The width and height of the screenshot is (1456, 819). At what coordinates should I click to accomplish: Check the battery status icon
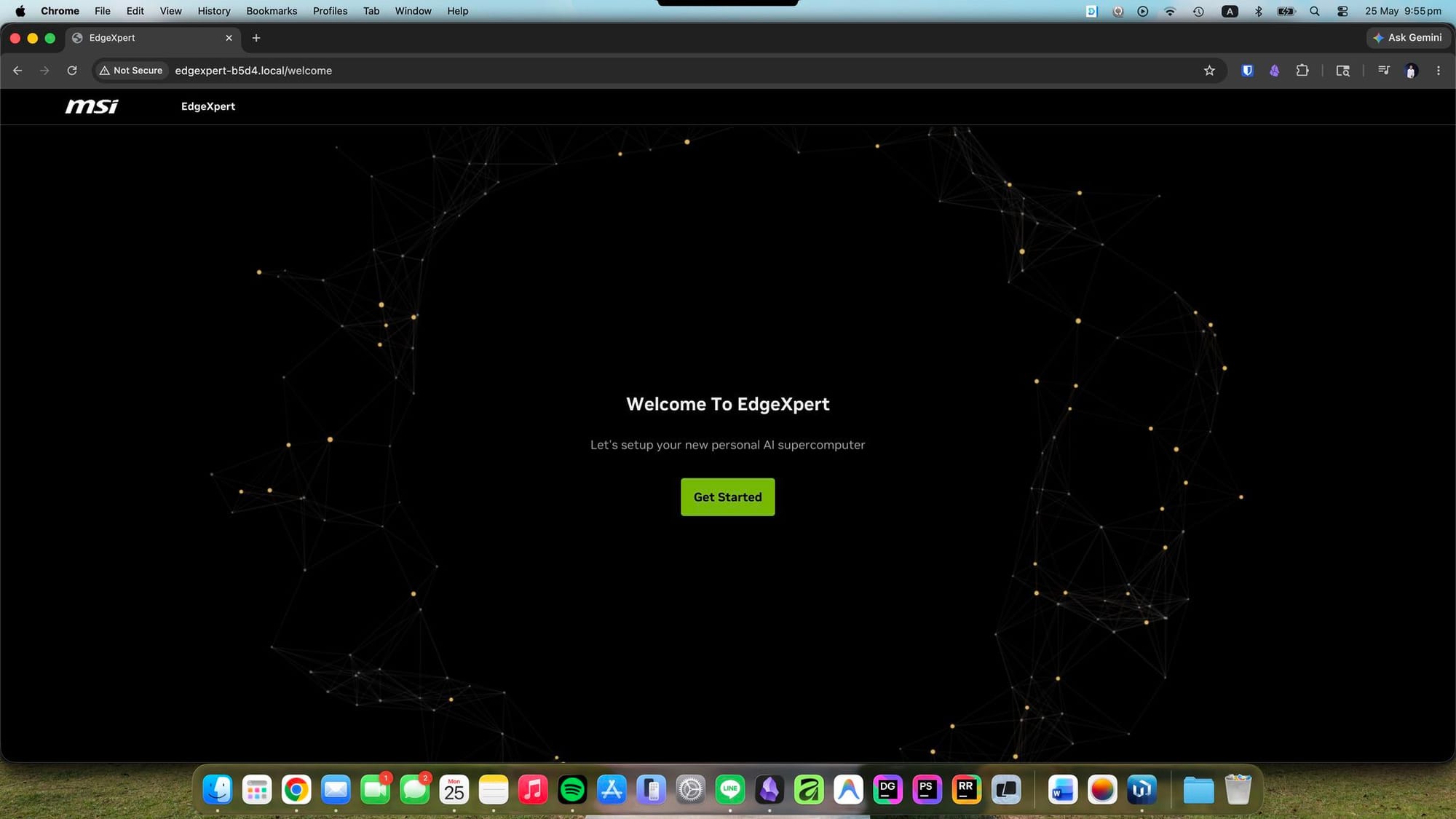tap(1286, 11)
